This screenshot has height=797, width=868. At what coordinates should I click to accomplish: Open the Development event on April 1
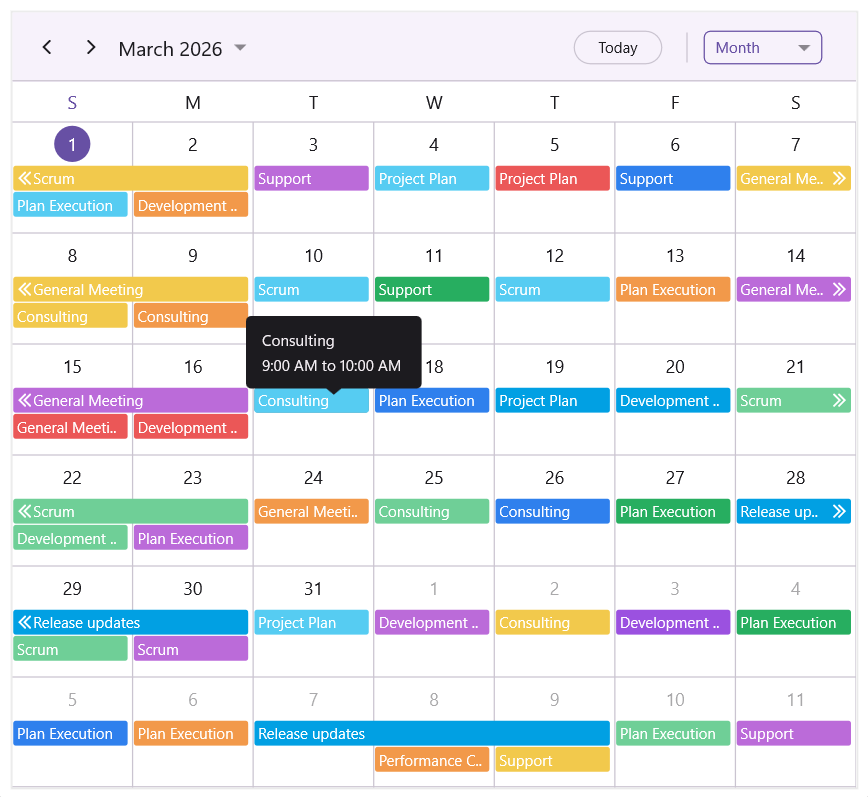coord(432,622)
